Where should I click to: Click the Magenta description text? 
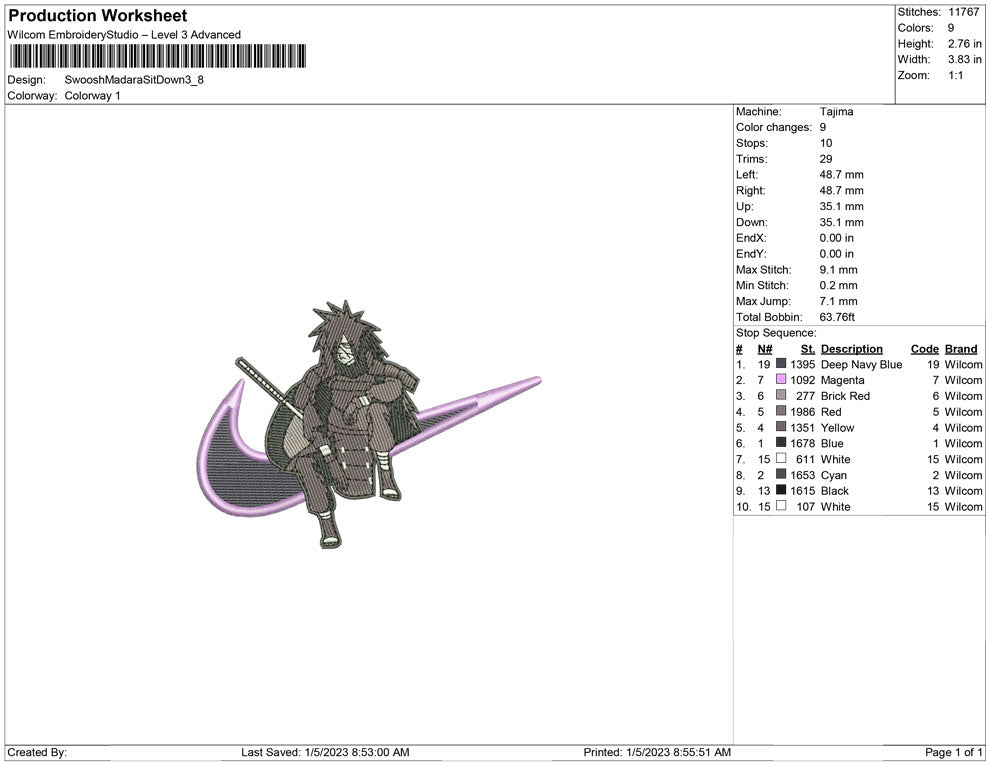[x=842, y=380]
